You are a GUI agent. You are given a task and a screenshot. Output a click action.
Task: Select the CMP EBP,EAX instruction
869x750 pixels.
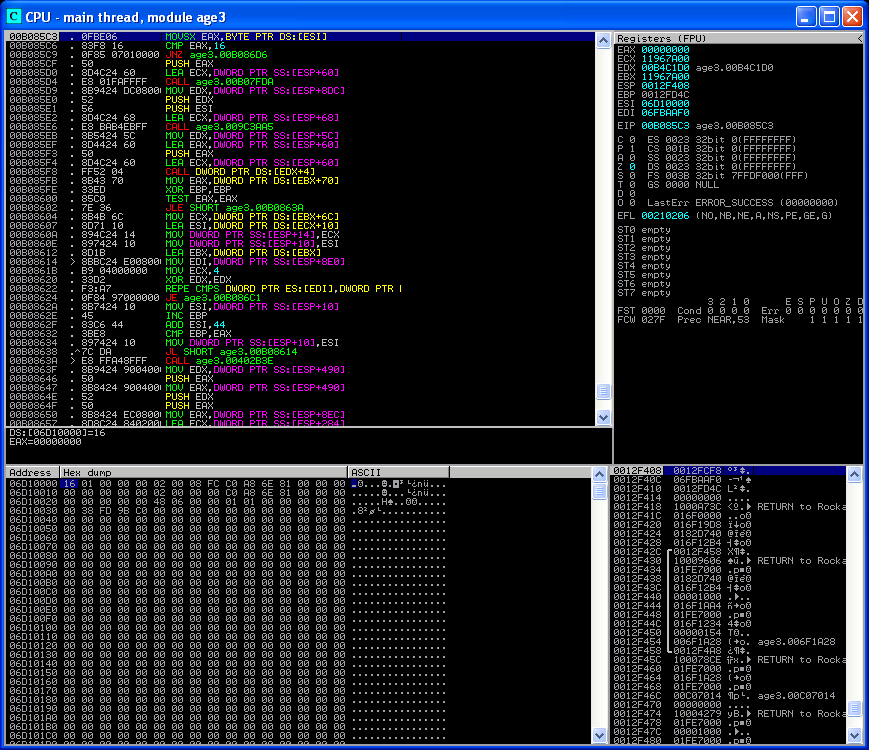coord(198,334)
